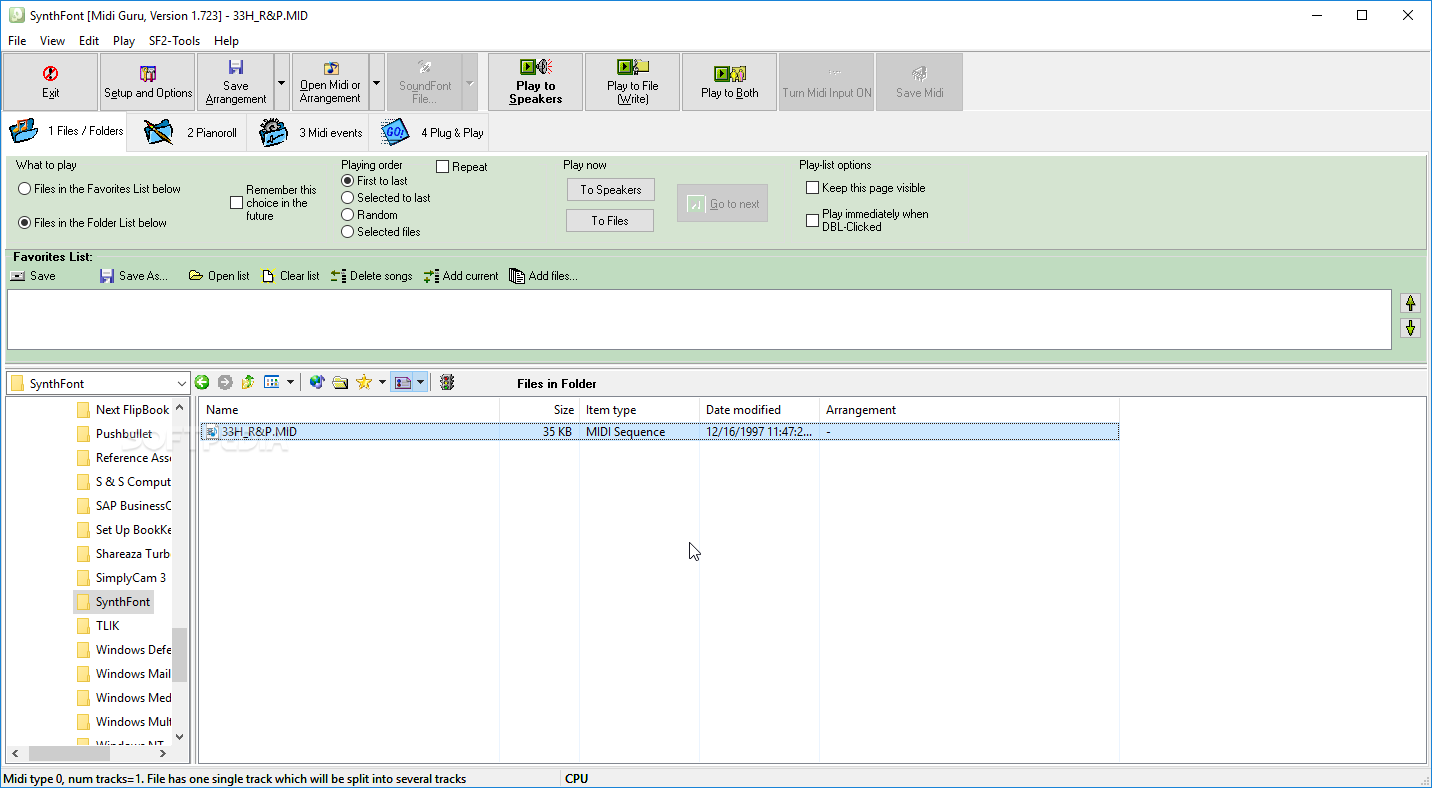Click Open Midi or Arrangement button
The image size is (1432, 788).
[330, 82]
